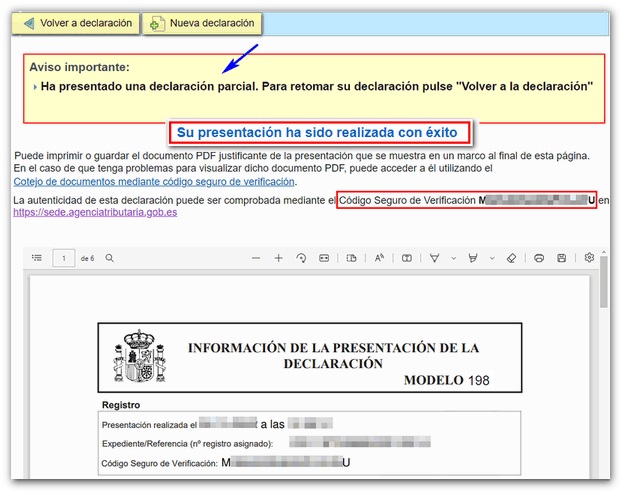Expand the highlighter options dropdown
This screenshot has width=621, height=492.
click(x=492, y=258)
